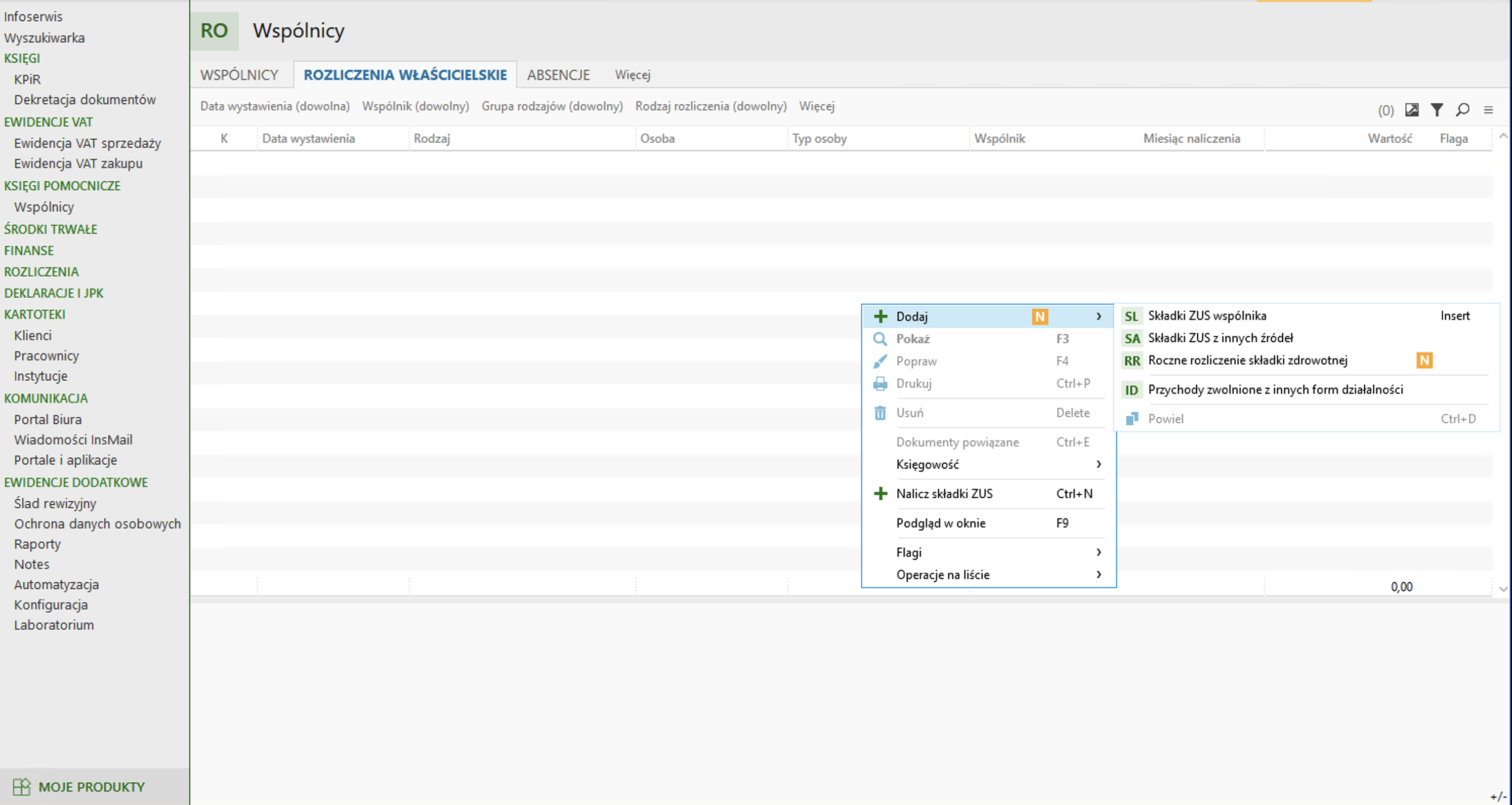Image resolution: width=1512 pixels, height=805 pixels.
Task: Click green plus icon for Nalicz składki ZUS
Action: tap(880, 494)
